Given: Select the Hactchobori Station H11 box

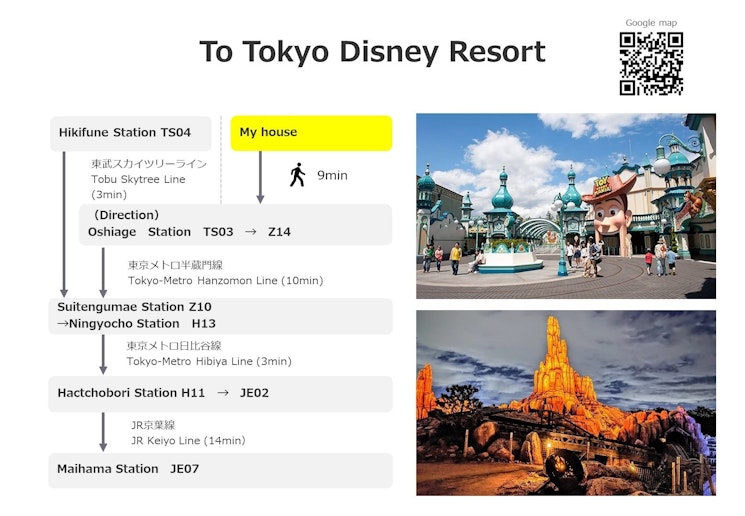Looking at the screenshot, I should point(220,393).
